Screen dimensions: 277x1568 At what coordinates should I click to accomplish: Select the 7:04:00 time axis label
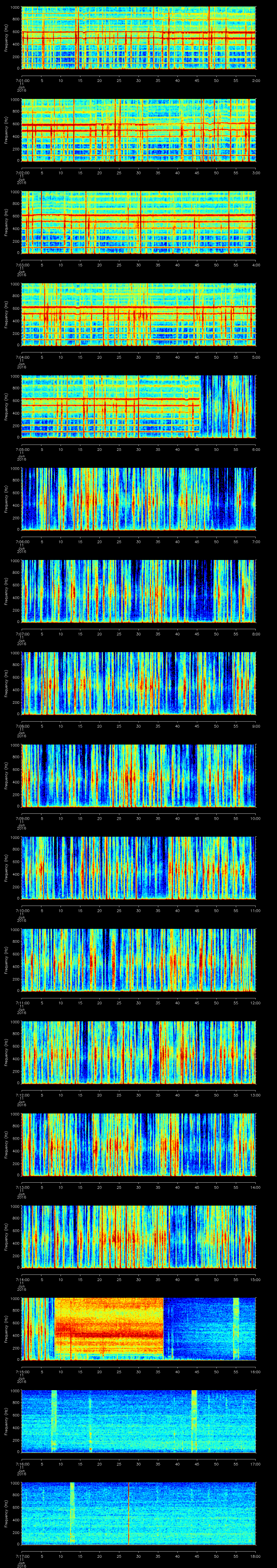coord(22,357)
